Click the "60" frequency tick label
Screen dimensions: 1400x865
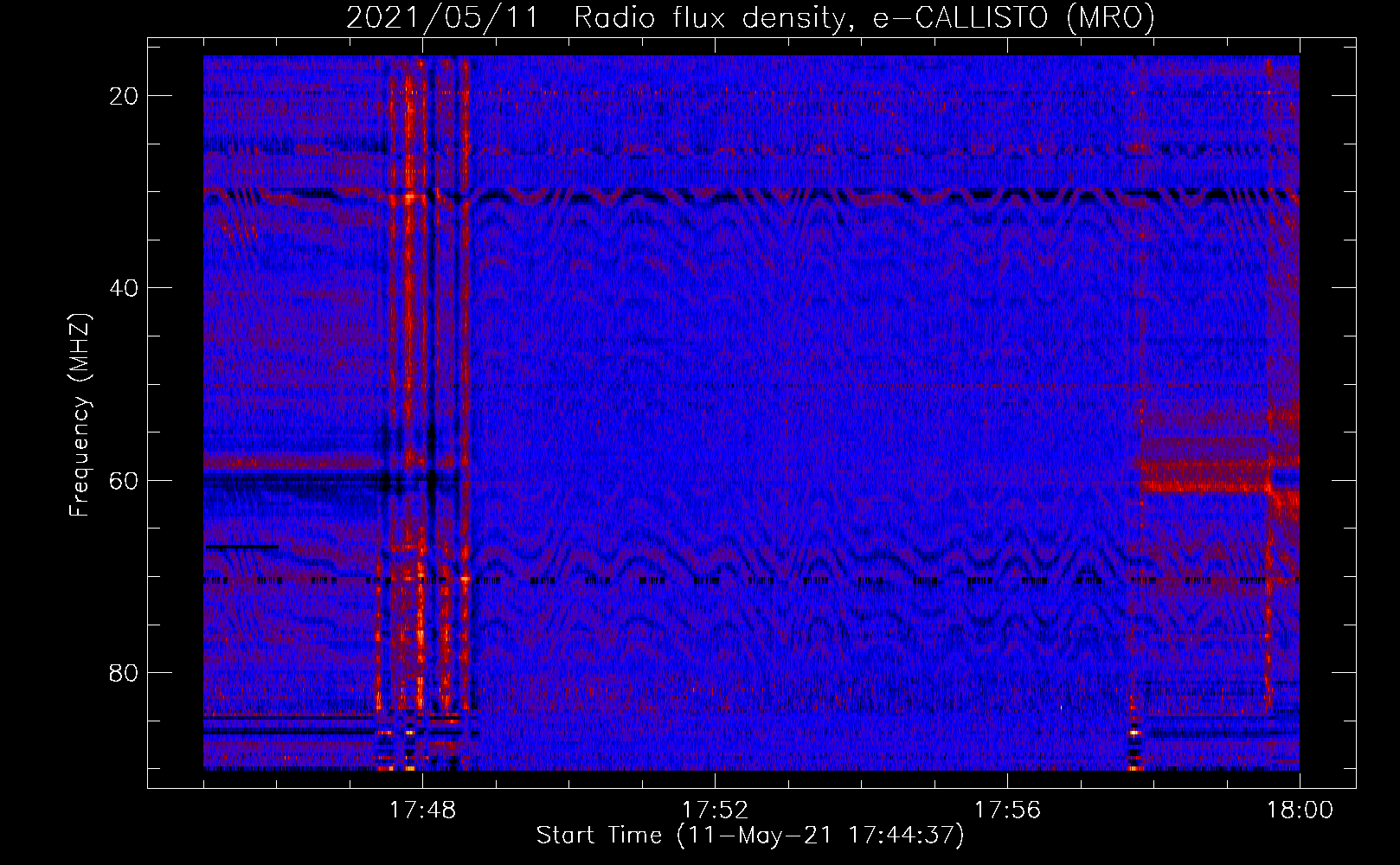[x=124, y=480]
